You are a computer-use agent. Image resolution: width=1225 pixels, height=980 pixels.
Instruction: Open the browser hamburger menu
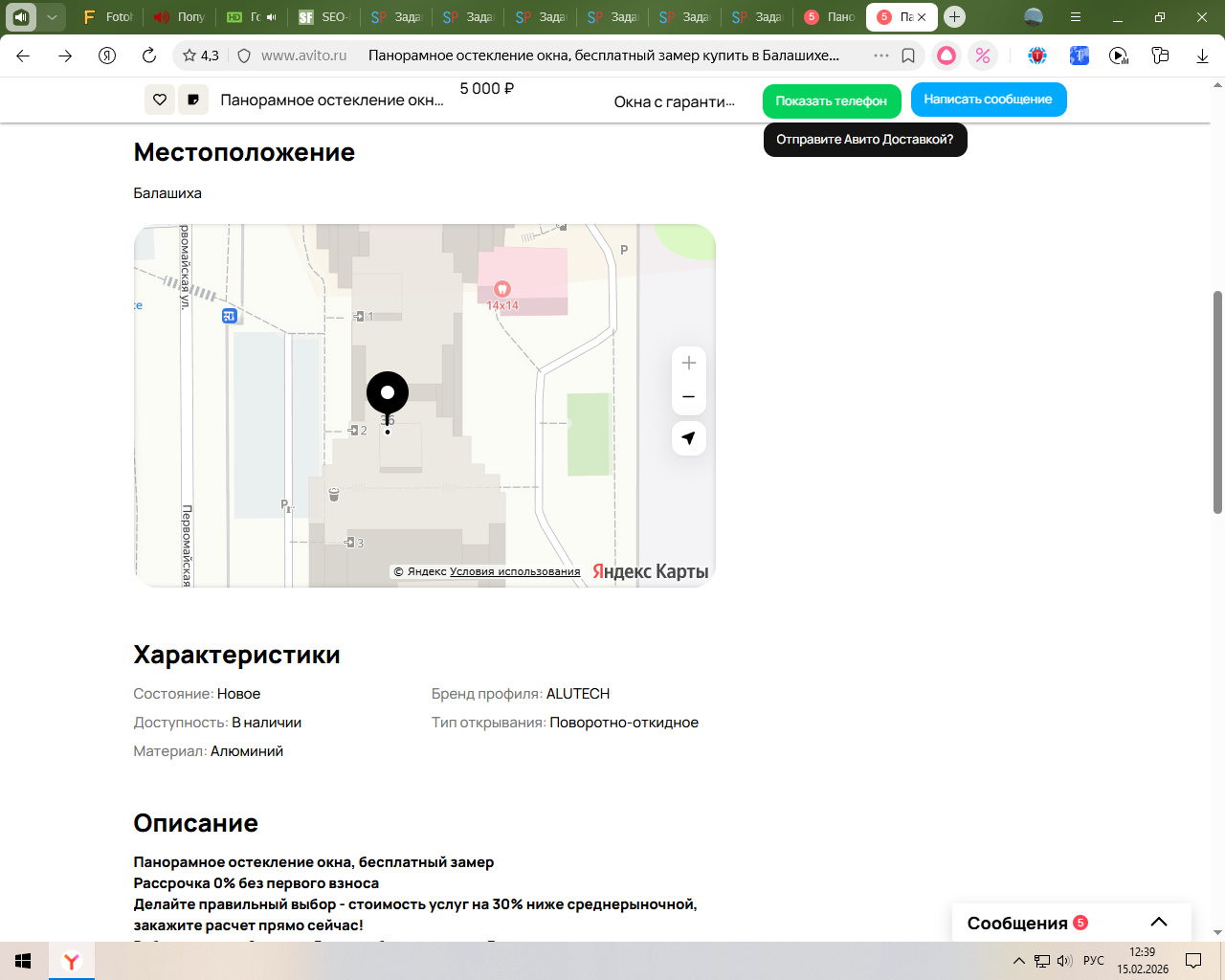1076,17
